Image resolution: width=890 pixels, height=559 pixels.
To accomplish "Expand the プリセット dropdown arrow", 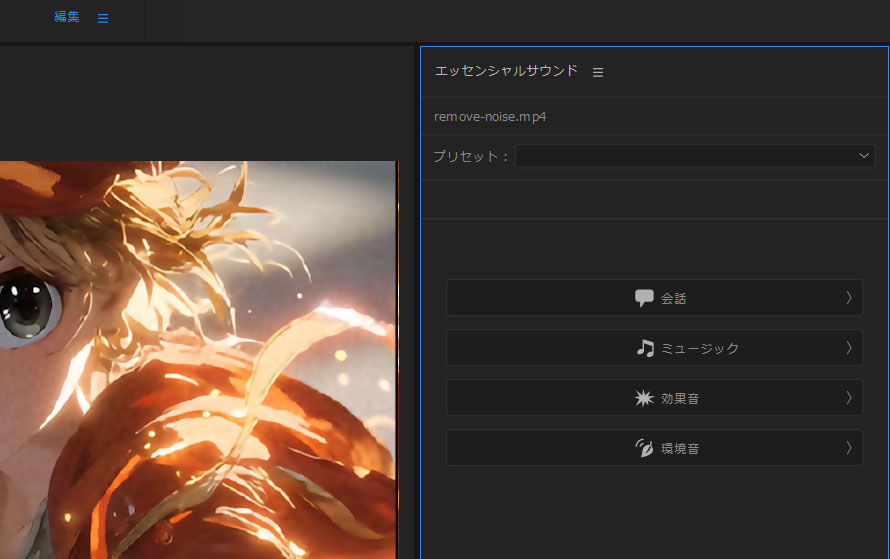I will (x=864, y=156).
